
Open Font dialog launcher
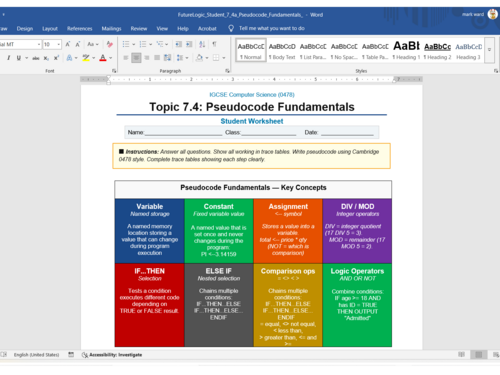[114, 71]
